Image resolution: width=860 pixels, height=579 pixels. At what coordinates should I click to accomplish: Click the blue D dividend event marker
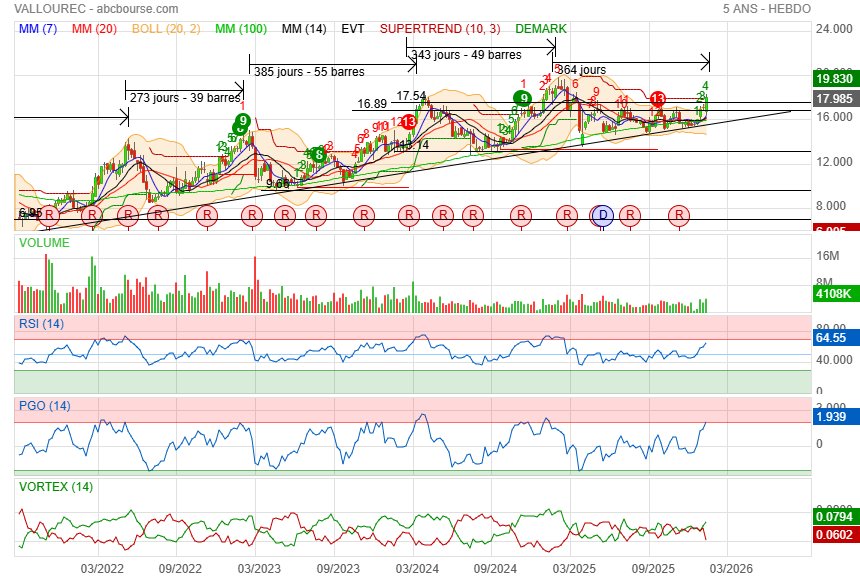603,215
